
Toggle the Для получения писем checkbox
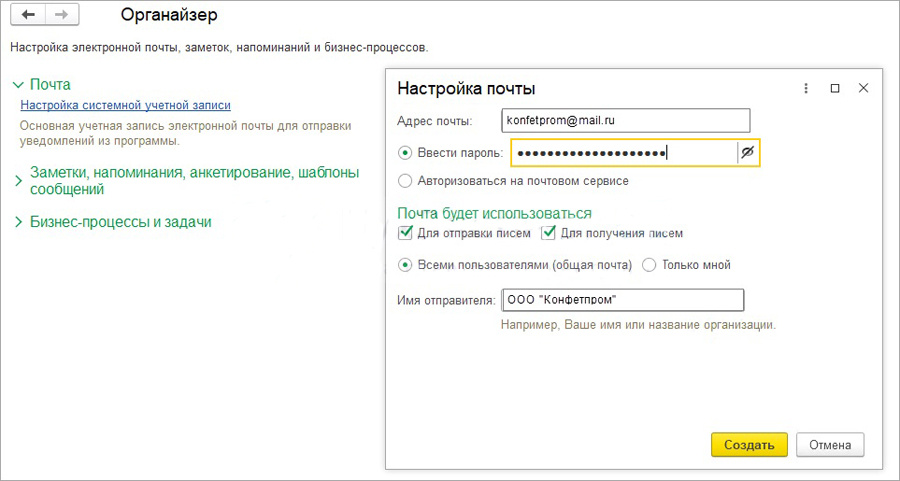point(549,233)
